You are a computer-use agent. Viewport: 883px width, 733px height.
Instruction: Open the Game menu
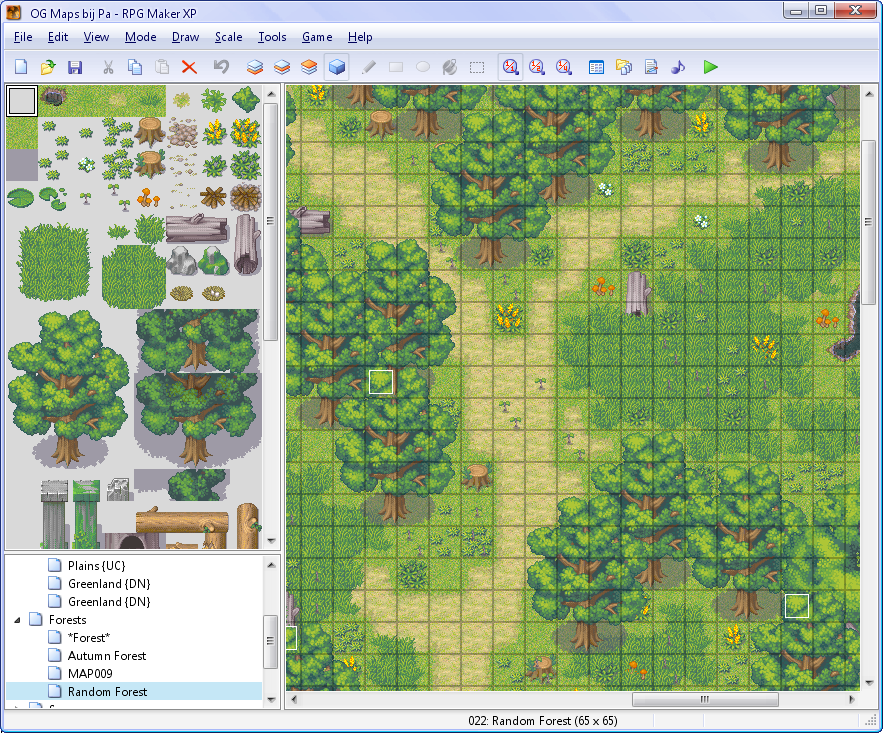316,37
